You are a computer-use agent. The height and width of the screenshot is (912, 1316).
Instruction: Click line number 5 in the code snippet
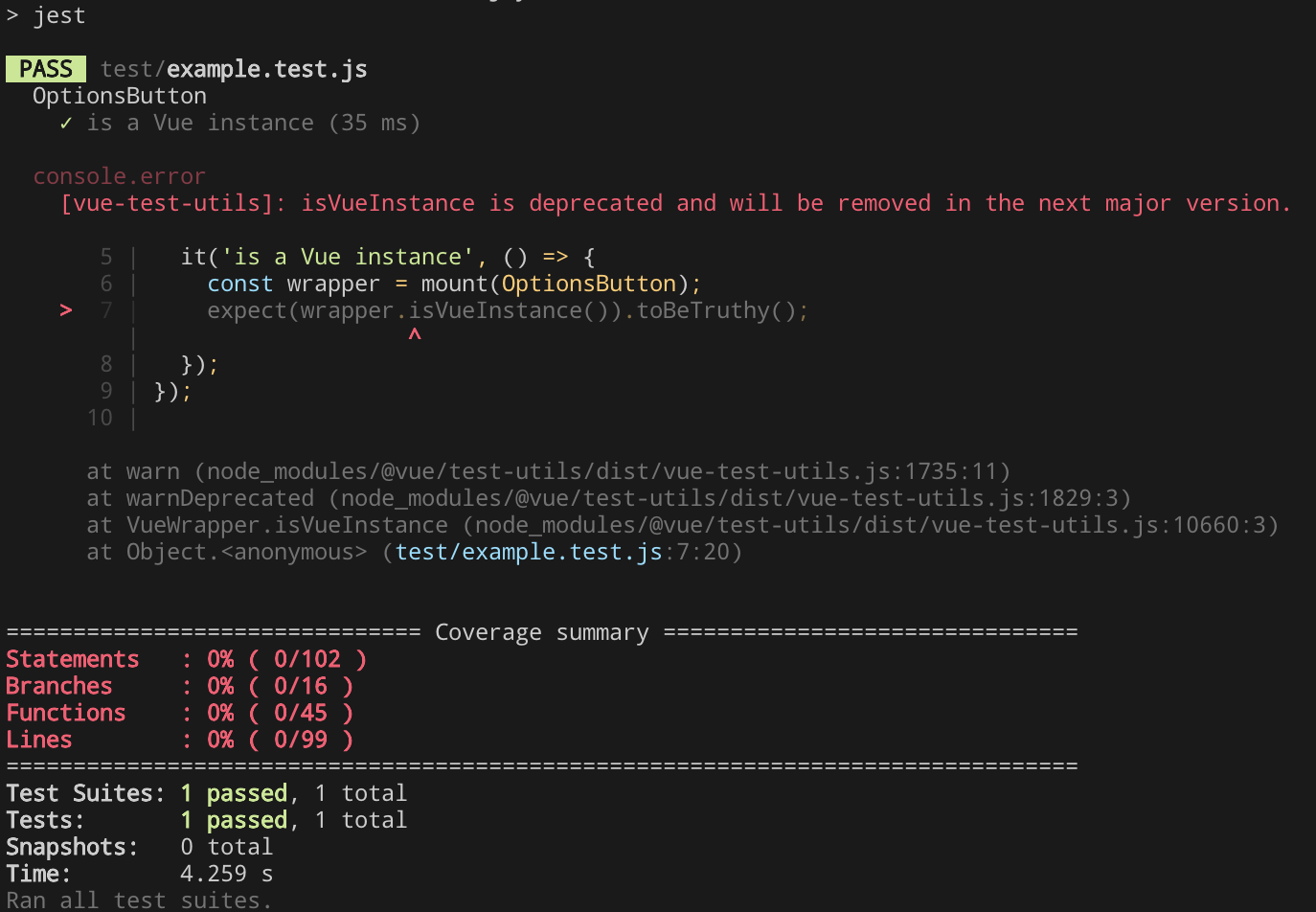101,256
